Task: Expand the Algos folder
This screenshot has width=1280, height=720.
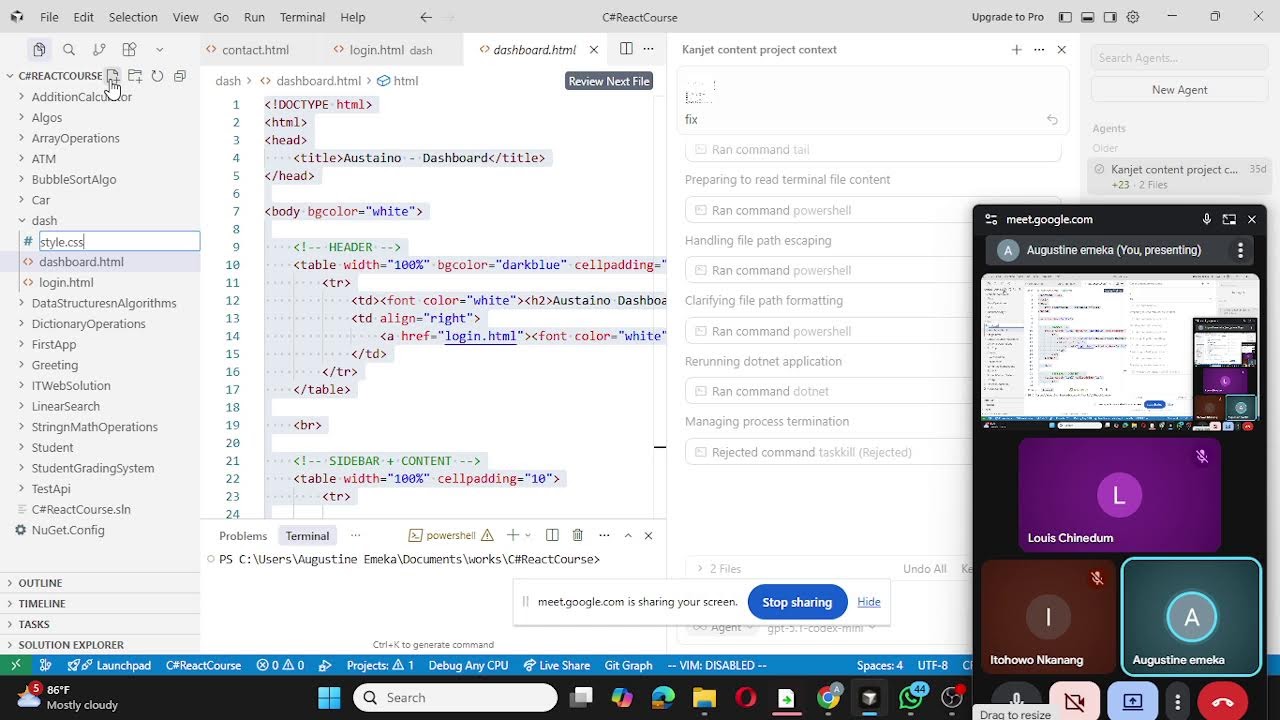Action: [47, 117]
